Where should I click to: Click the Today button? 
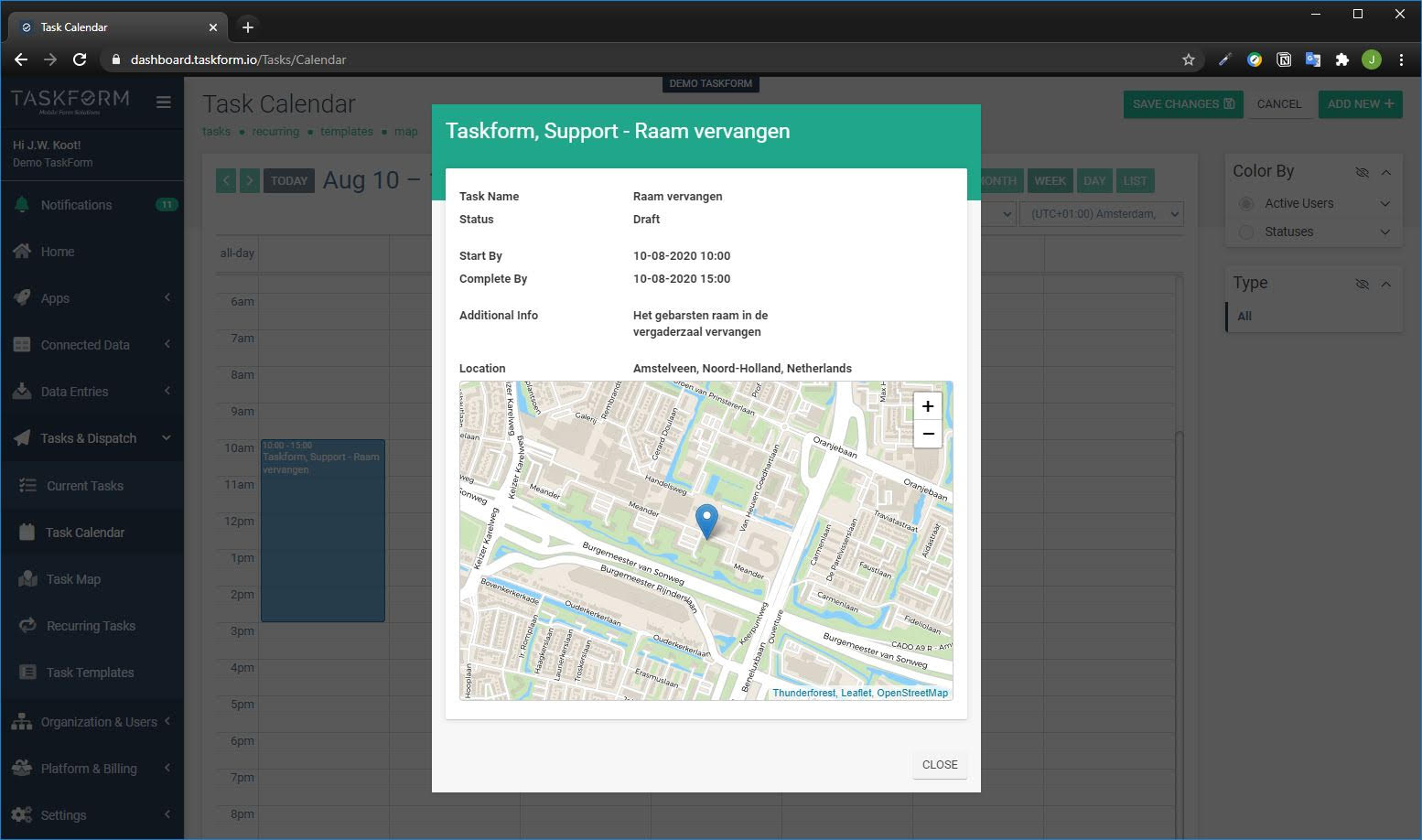[x=289, y=180]
